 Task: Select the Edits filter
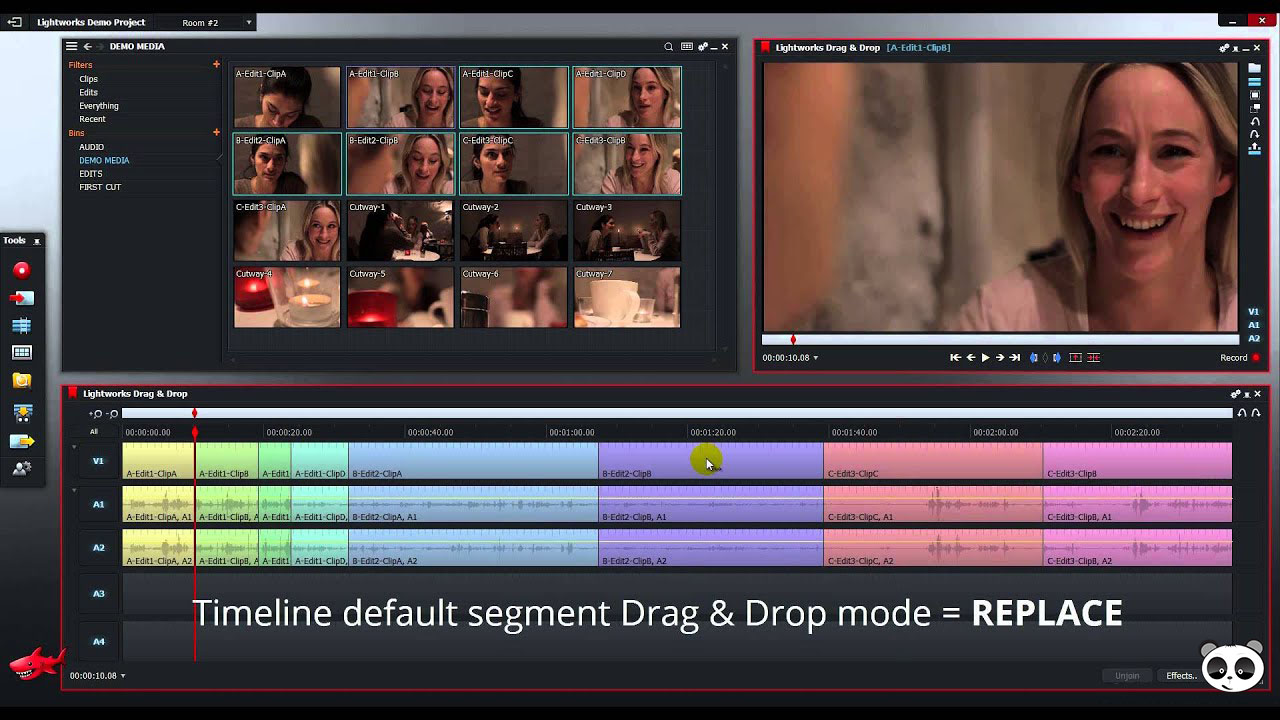pyautogui.click(x=89, y=92)
